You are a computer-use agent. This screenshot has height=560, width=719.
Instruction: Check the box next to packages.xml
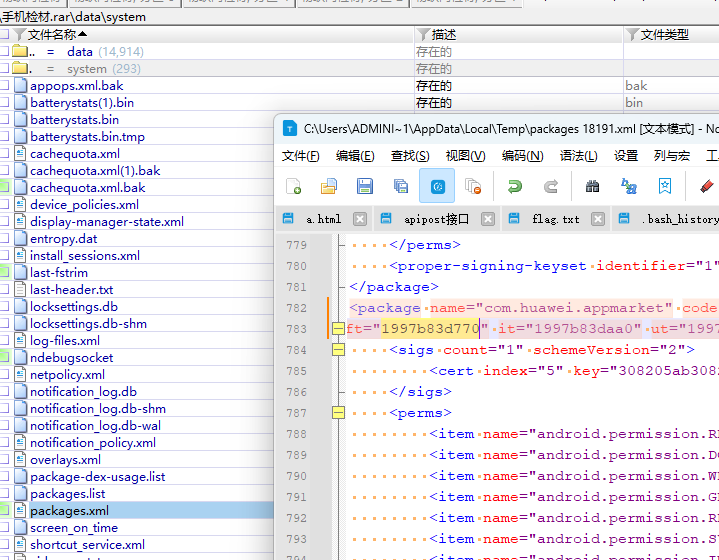click(x=4, y=511)
